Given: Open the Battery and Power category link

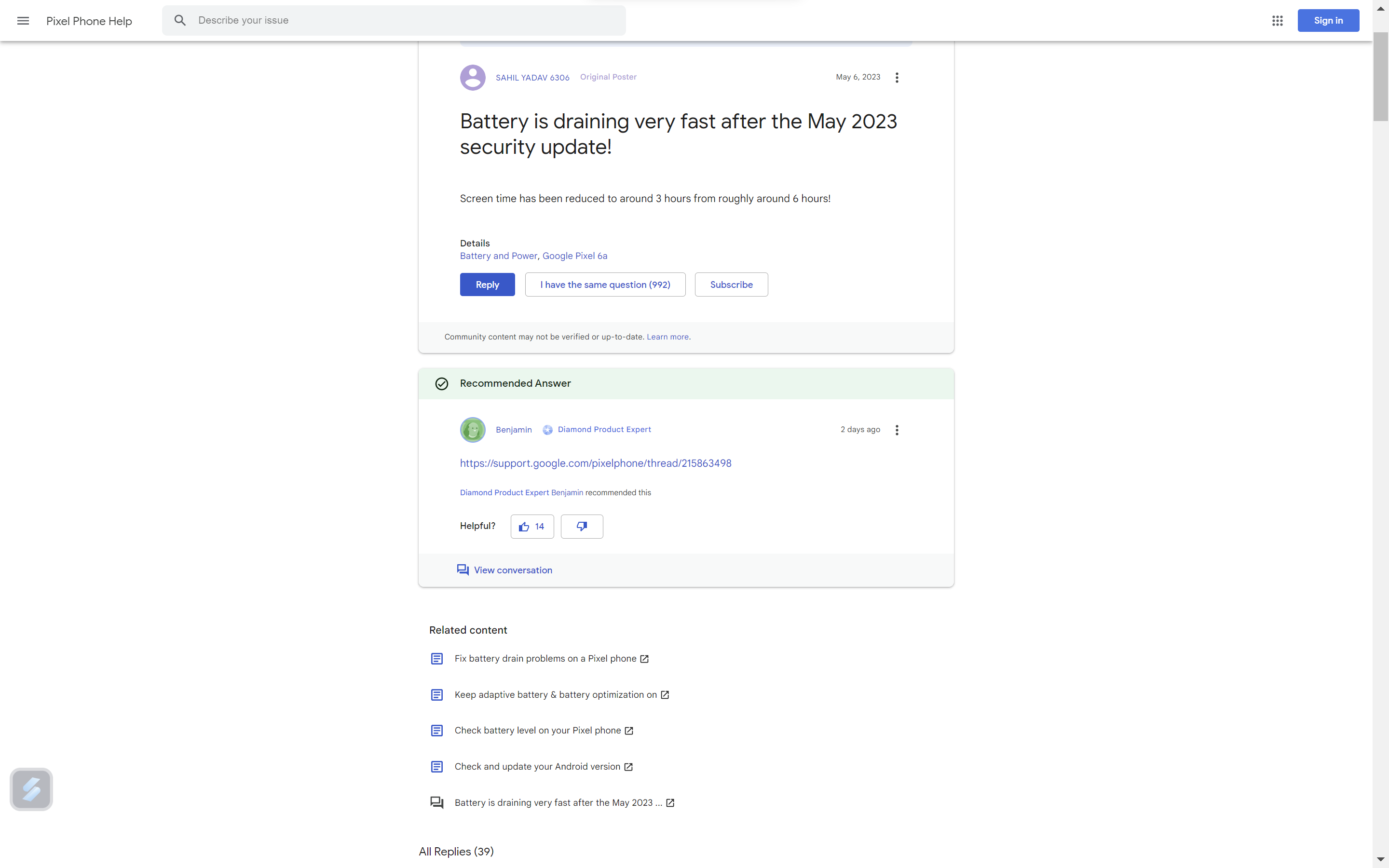Looking at the screenshot, I should click(x=498, y=256).
